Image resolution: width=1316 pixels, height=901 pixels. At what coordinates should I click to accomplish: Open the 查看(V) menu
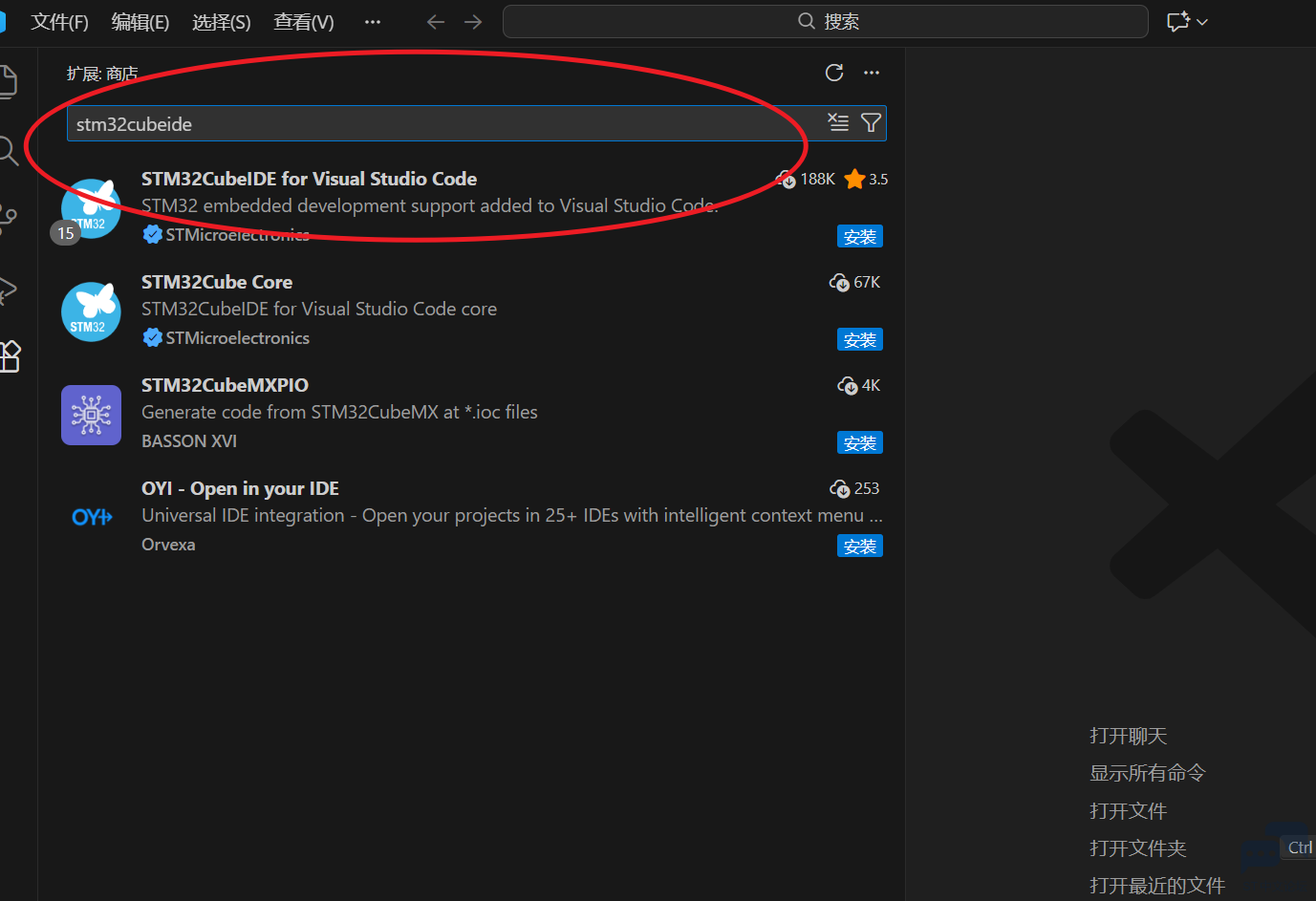coord(304,22)
